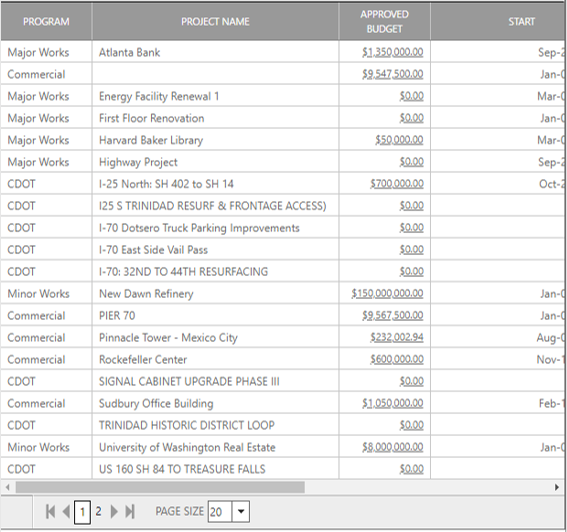This screenshot has height=532, width=567.
Task: Open $0.00 budget for Energy Facility Renewal 1
Action: 412,96
